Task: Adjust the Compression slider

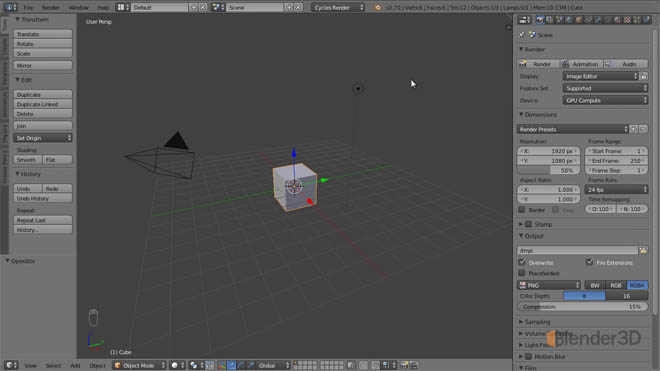Action: (x=582, y=307)
